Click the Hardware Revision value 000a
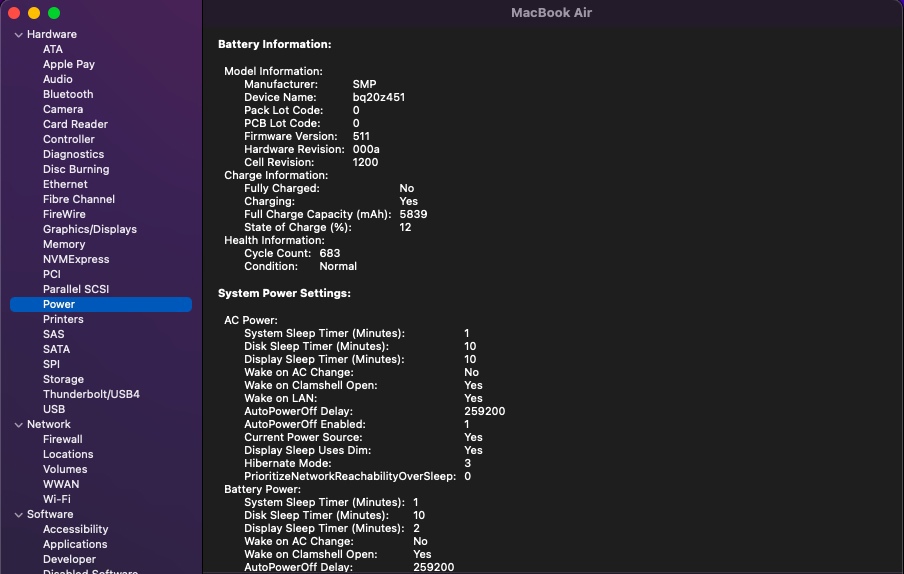 pyautogui.click(x=366, y=149)
